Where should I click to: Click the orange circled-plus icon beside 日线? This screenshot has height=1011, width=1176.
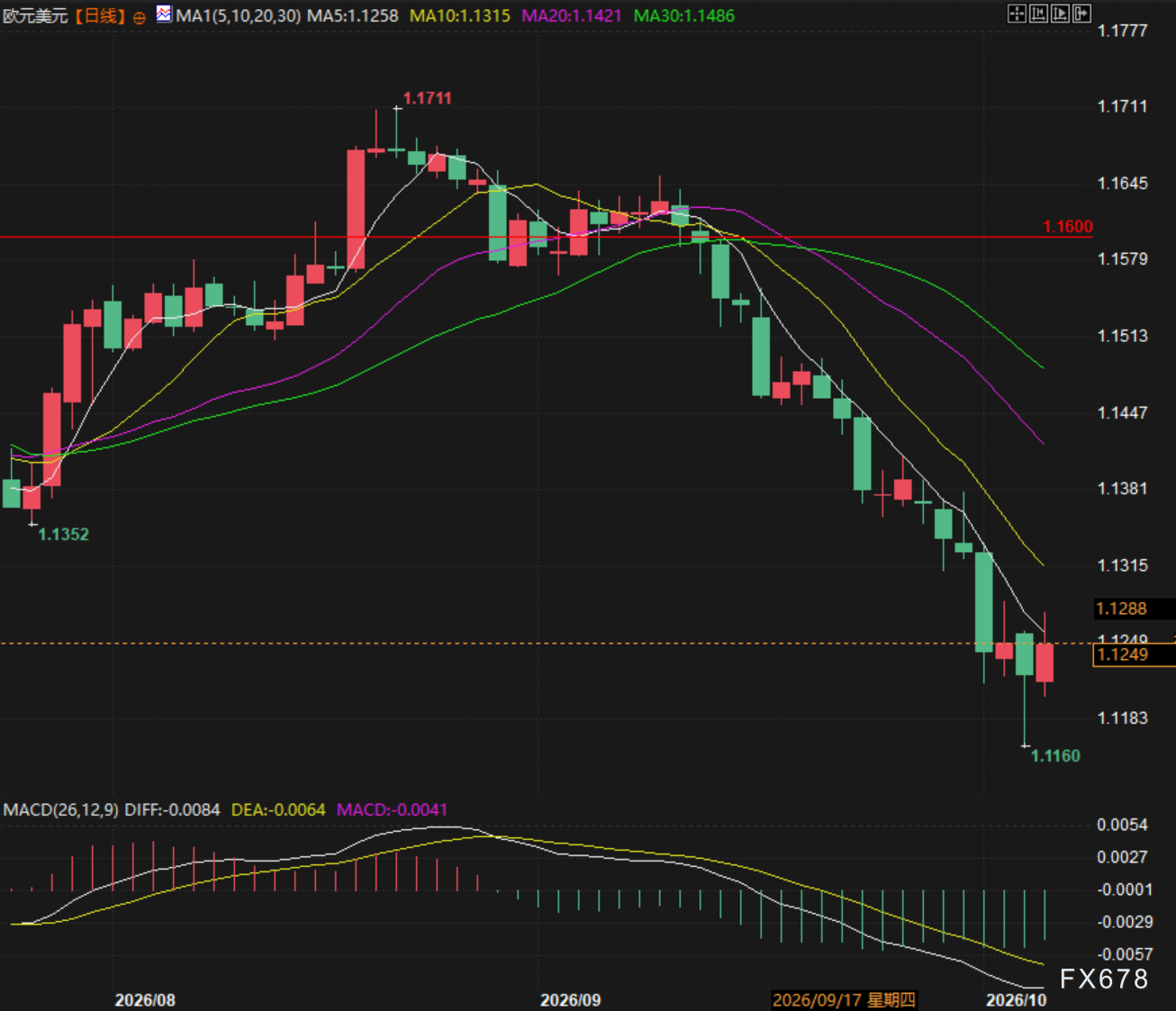click(x=139, y=17)
